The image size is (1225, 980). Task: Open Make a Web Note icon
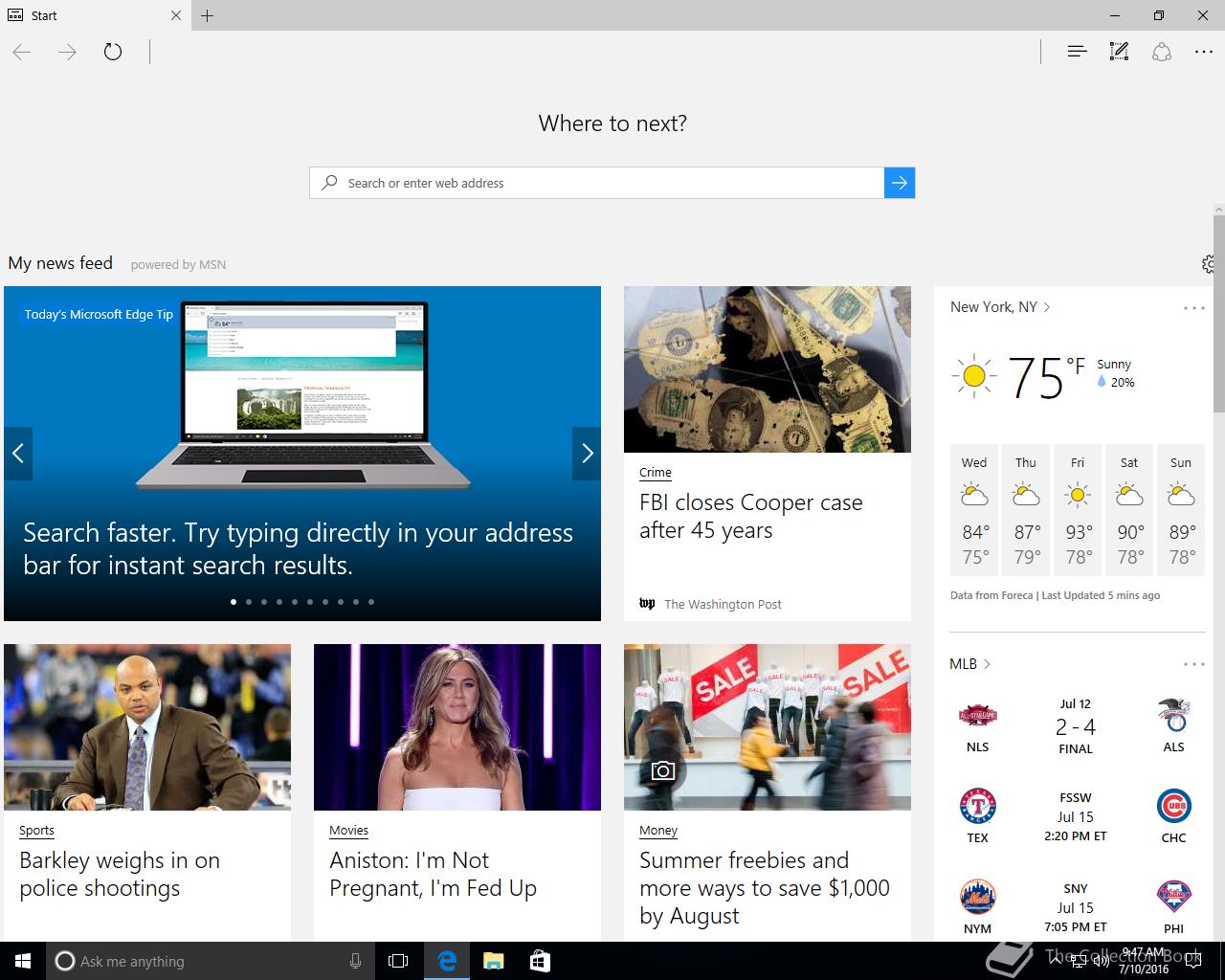[x=1119, y=52]
